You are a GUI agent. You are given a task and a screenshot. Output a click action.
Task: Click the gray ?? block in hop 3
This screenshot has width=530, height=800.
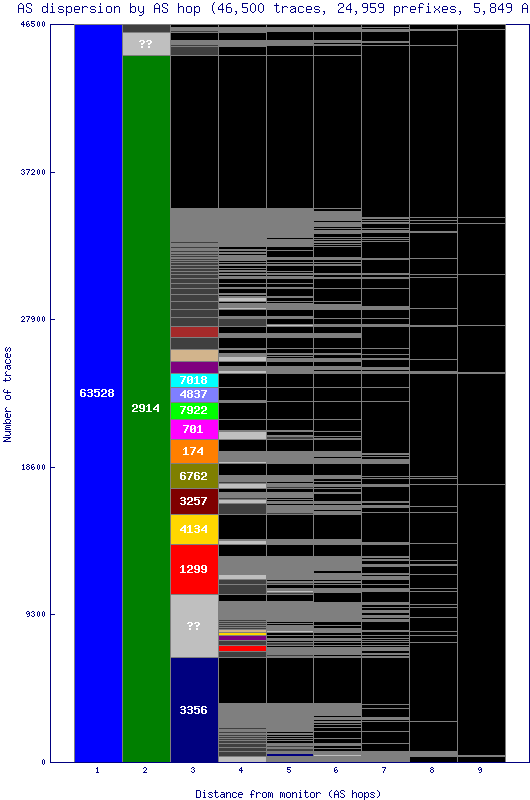[194, 626]
